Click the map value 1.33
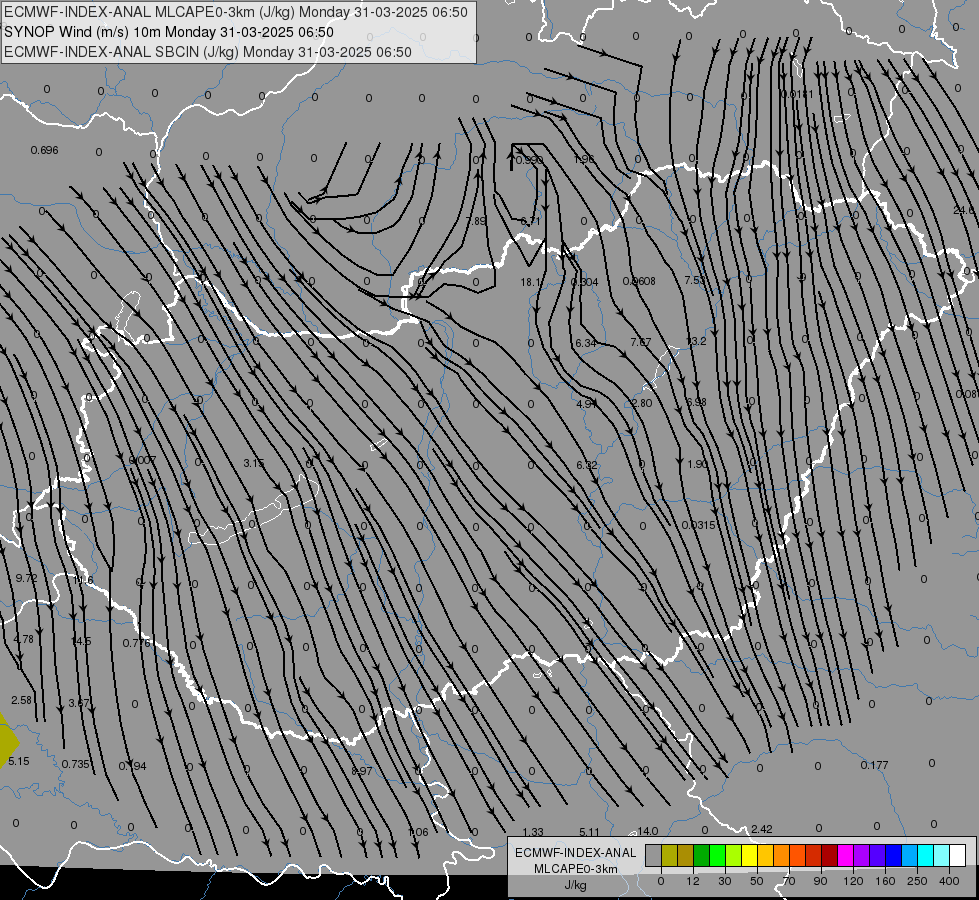 click(x=533, y=832)
